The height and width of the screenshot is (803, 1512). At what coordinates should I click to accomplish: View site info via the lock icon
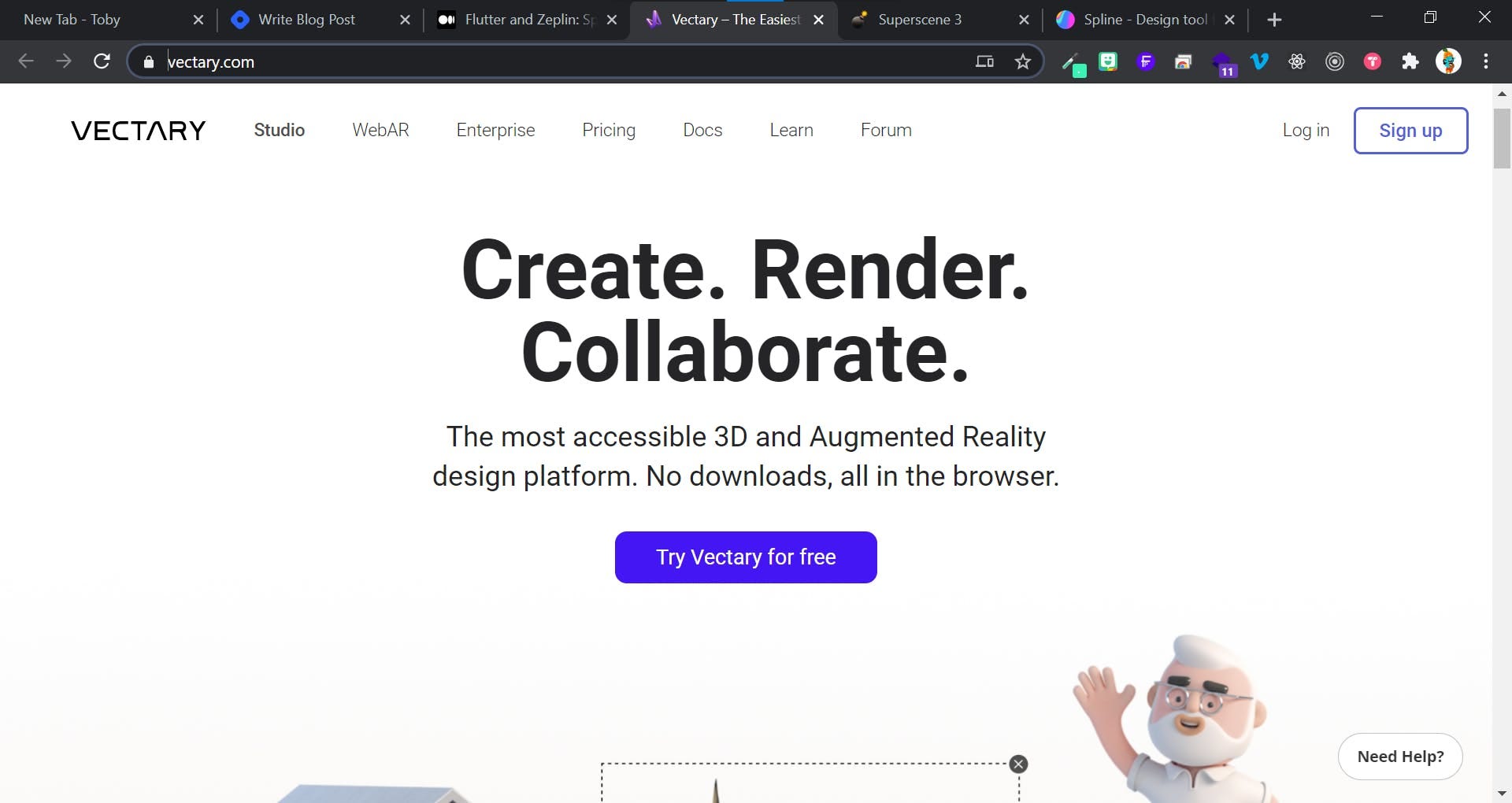tap(149, 61)
